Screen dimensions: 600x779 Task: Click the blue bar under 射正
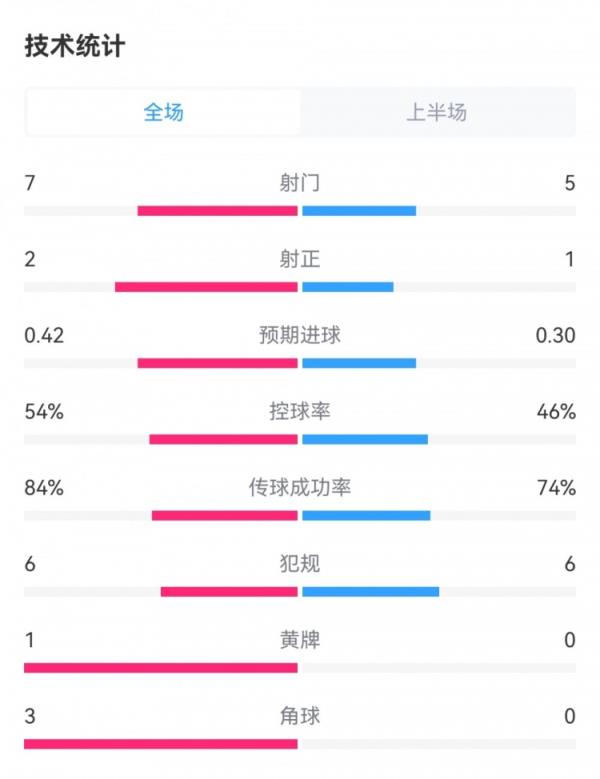coord(347,287)
